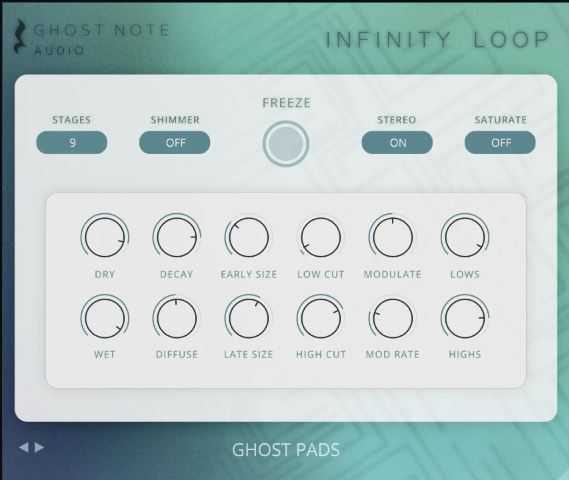Click the LATE SIZE label text
The image size is (569, 480).
coord(249,354)
